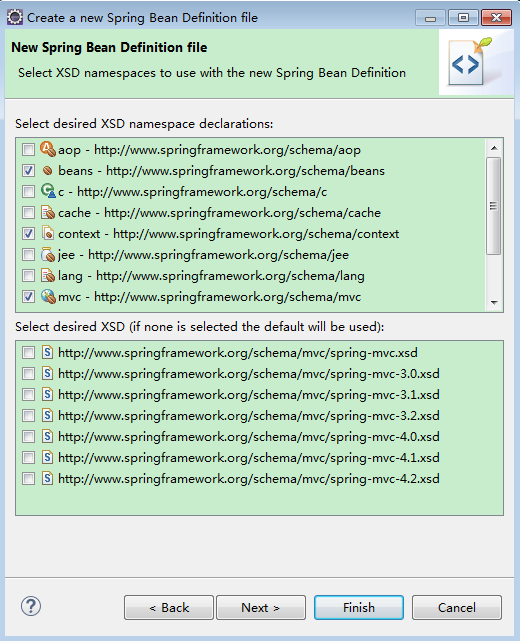520x641 pixels.
Task: Click the mvc namespace globe icon
Action: pyautogui.click(x=48, y=296)
